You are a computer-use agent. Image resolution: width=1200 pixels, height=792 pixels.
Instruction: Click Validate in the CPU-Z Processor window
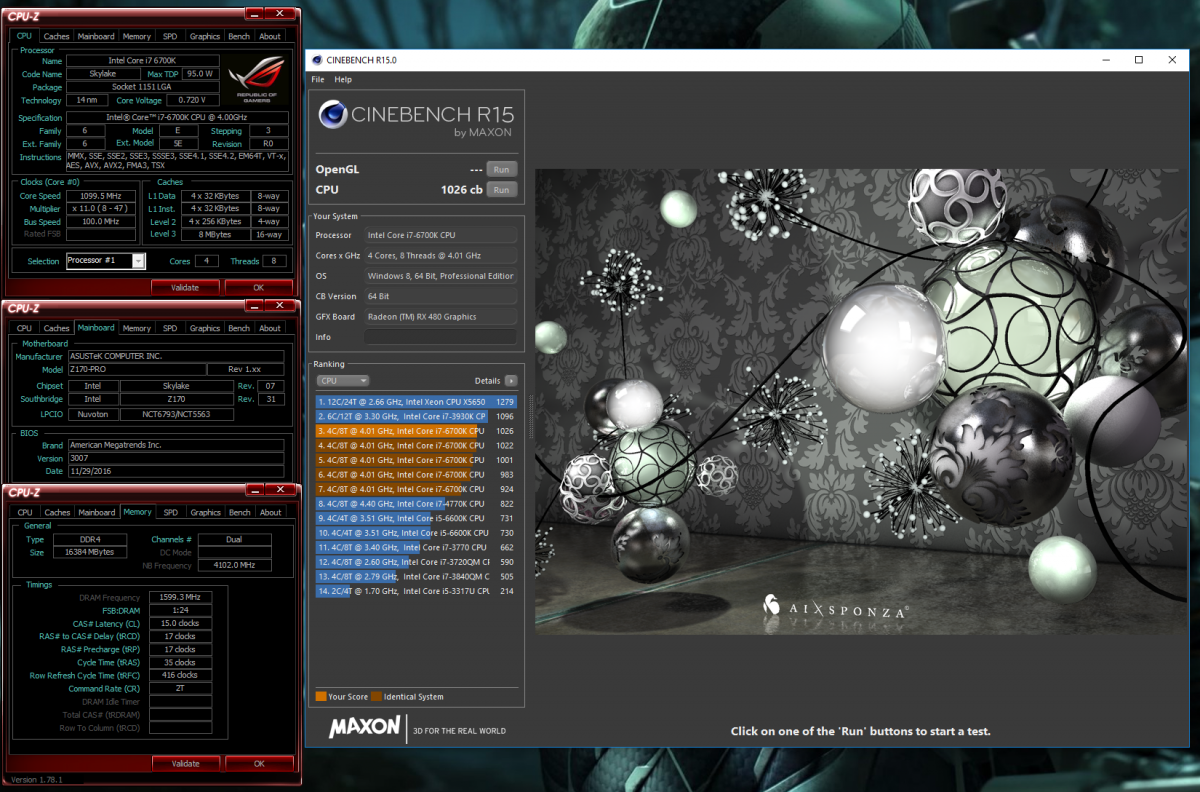point(185,287)
